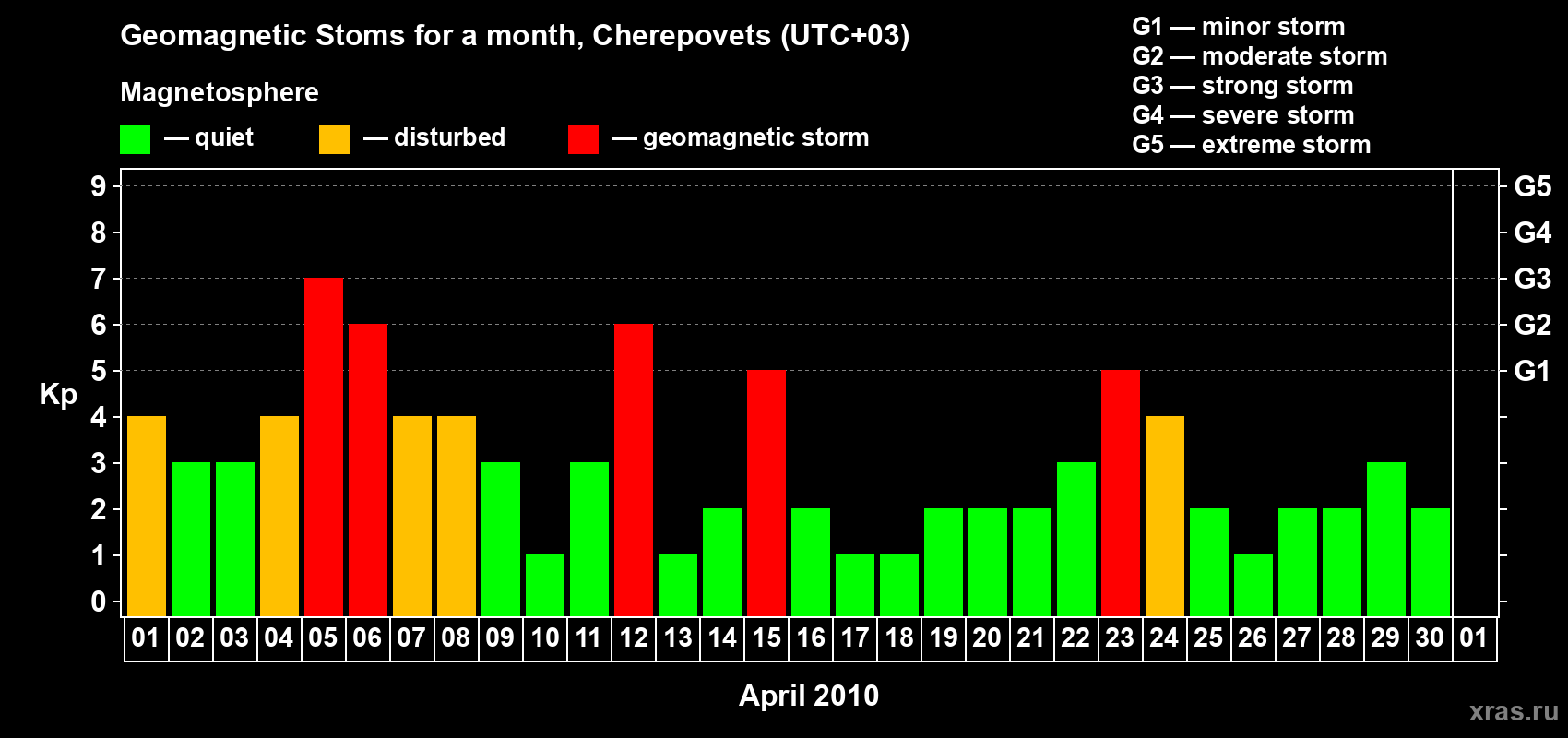The height and width of the screenshot is (738, 1568).
Task: Click the date label 23 on the axis
Action: pyautogui.click(x=1120, y=638)
